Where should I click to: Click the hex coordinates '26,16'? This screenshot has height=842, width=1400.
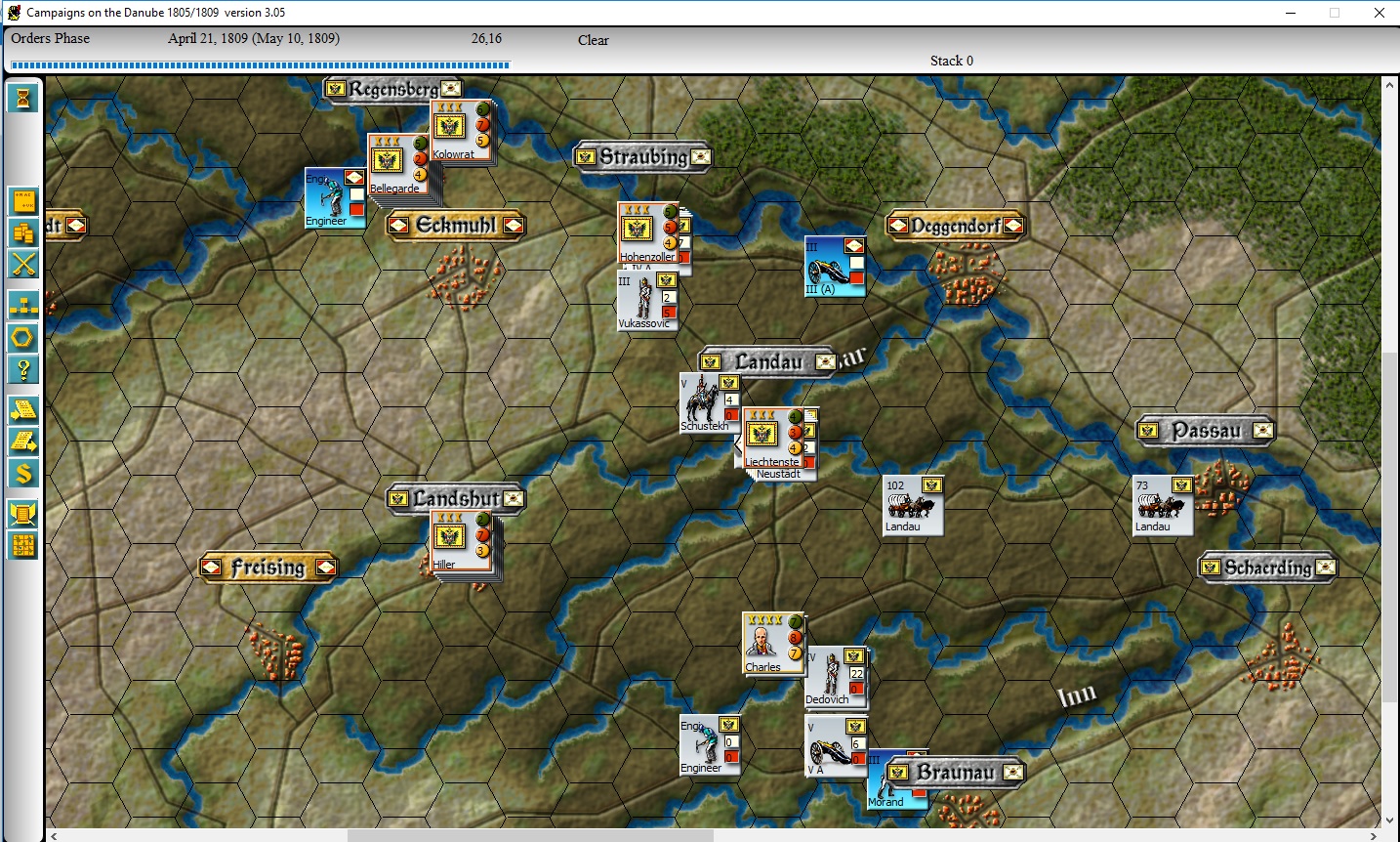pyautogui.click(x=486, y=38)
